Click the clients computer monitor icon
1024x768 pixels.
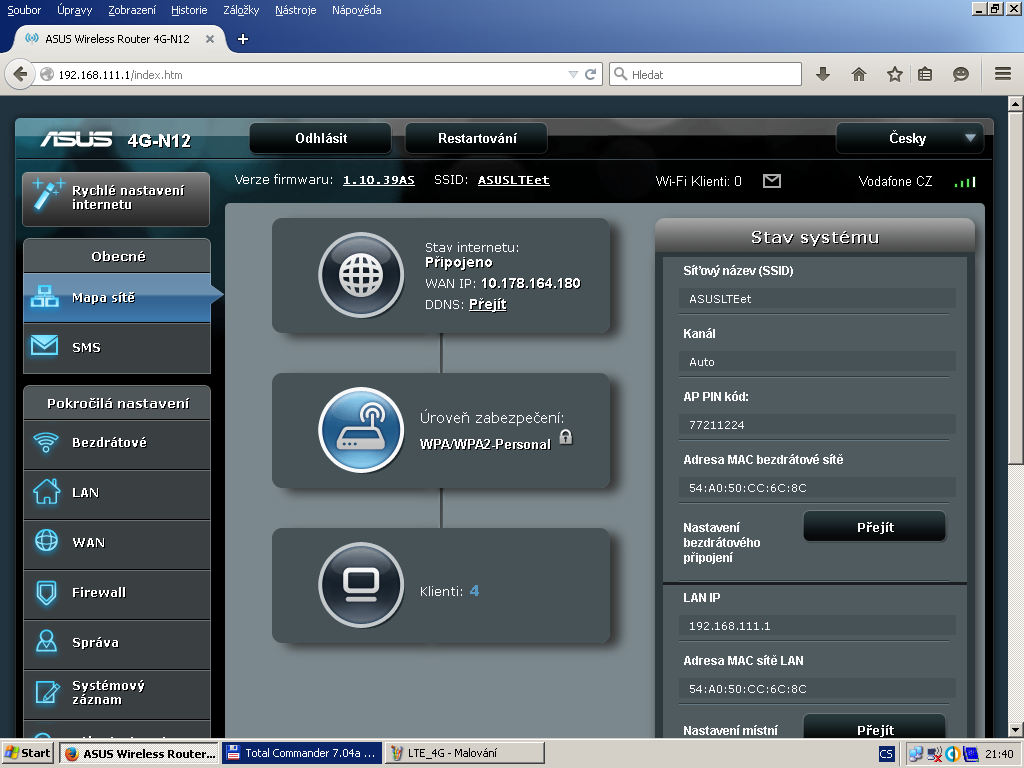tap(360, 585)
